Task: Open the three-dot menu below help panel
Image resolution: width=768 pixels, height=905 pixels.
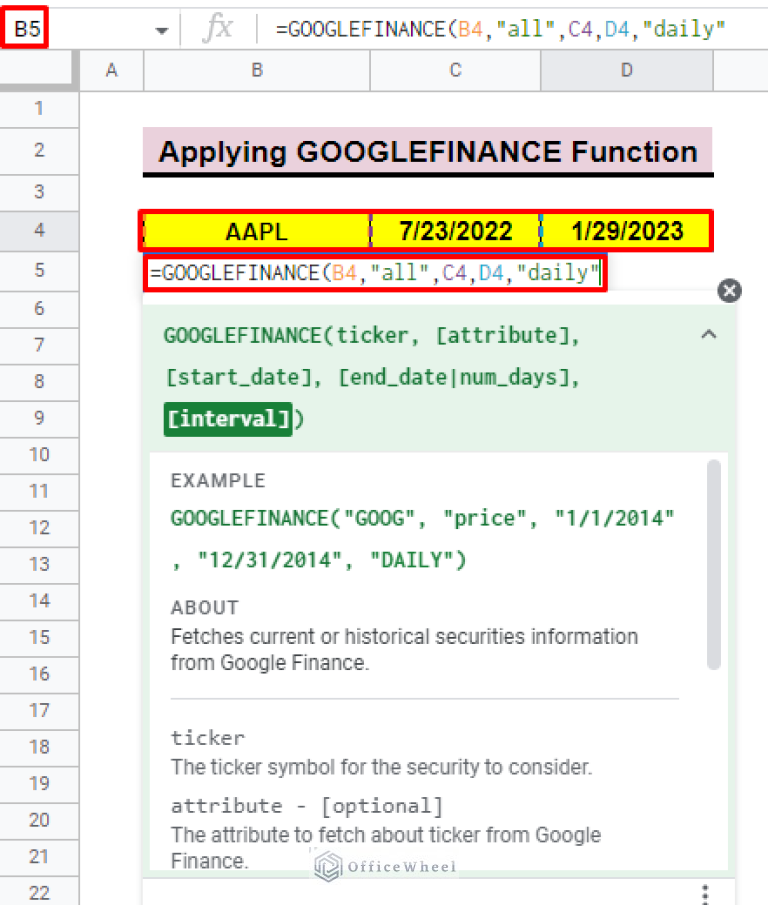Action: tap(705, 893)
